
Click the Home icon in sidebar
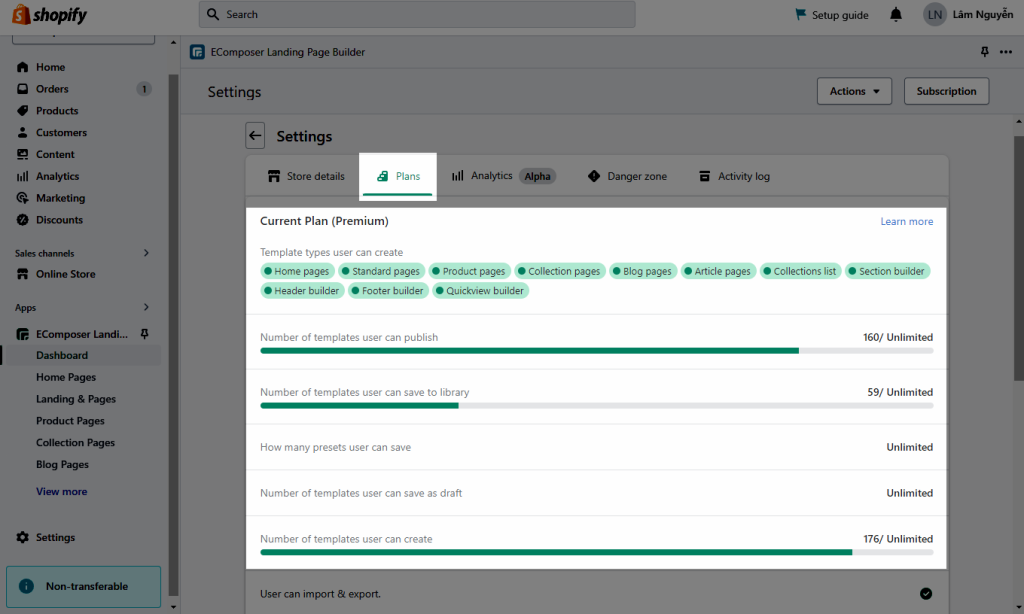coord(23,67)
